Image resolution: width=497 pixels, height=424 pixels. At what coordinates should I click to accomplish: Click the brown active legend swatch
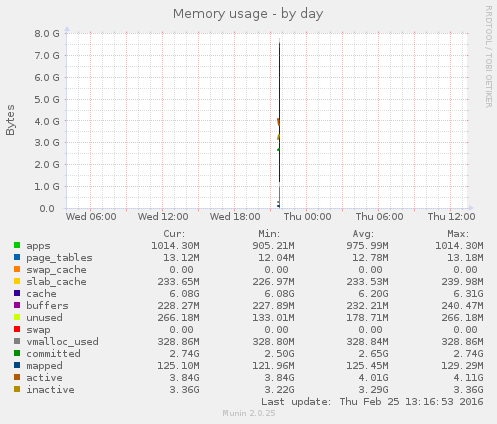[x=17, y=377]
